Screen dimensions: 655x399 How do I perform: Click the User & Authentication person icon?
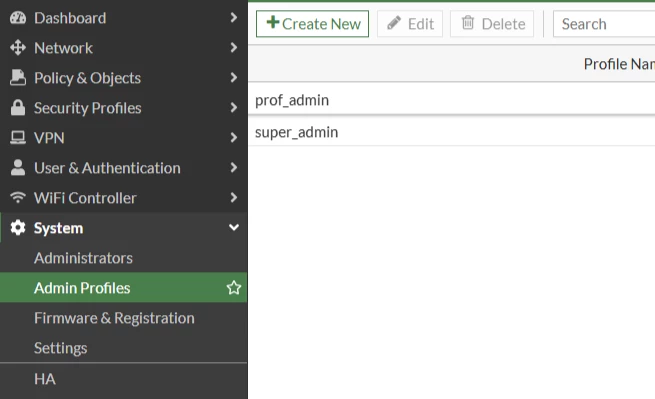[x=18, y=168]
